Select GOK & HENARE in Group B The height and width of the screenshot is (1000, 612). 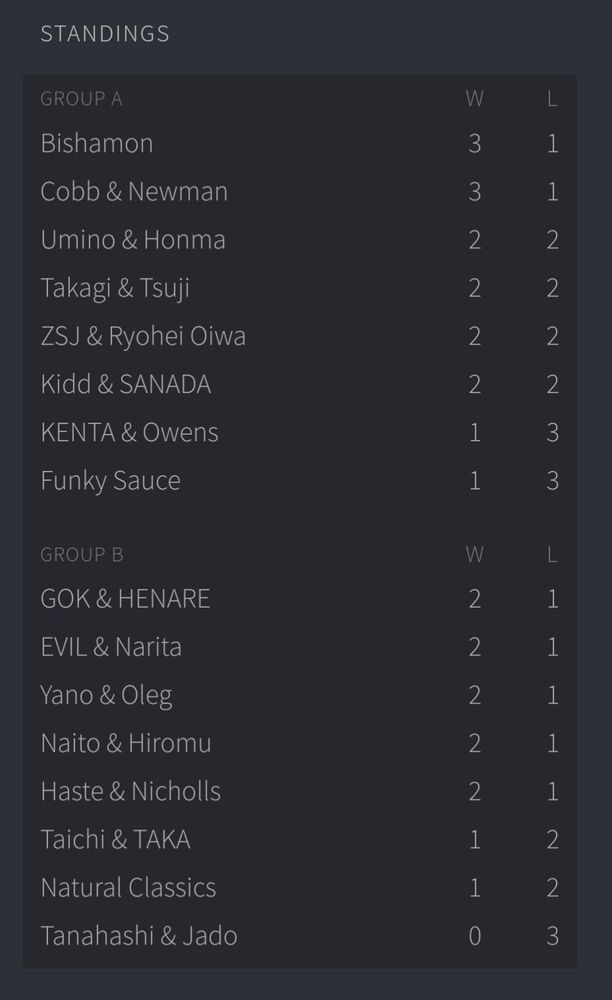(300, 599)
